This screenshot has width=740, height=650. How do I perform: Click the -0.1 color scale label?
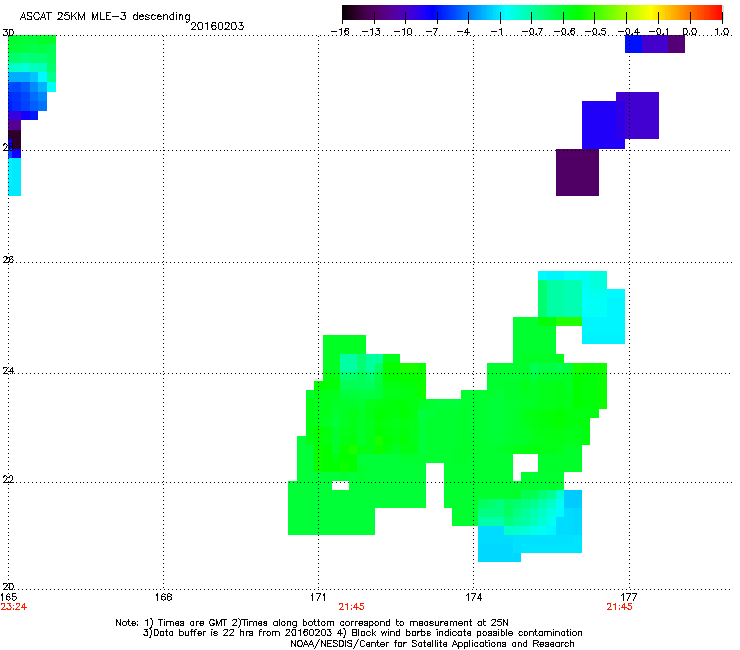659,32
